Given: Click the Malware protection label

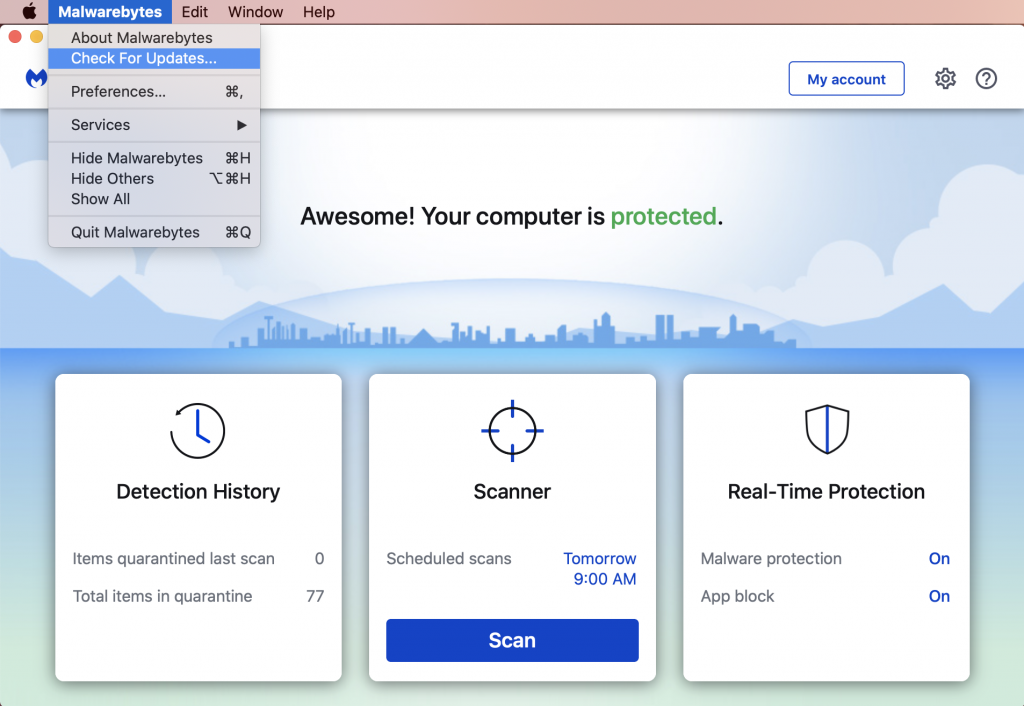Looking at the screenshot, I should tap(771, 558).
